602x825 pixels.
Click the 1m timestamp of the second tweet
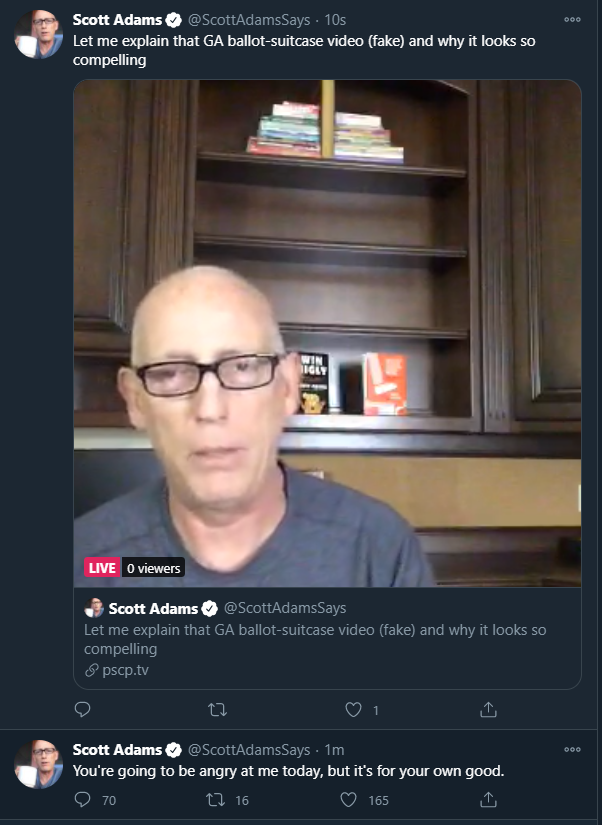334,750
